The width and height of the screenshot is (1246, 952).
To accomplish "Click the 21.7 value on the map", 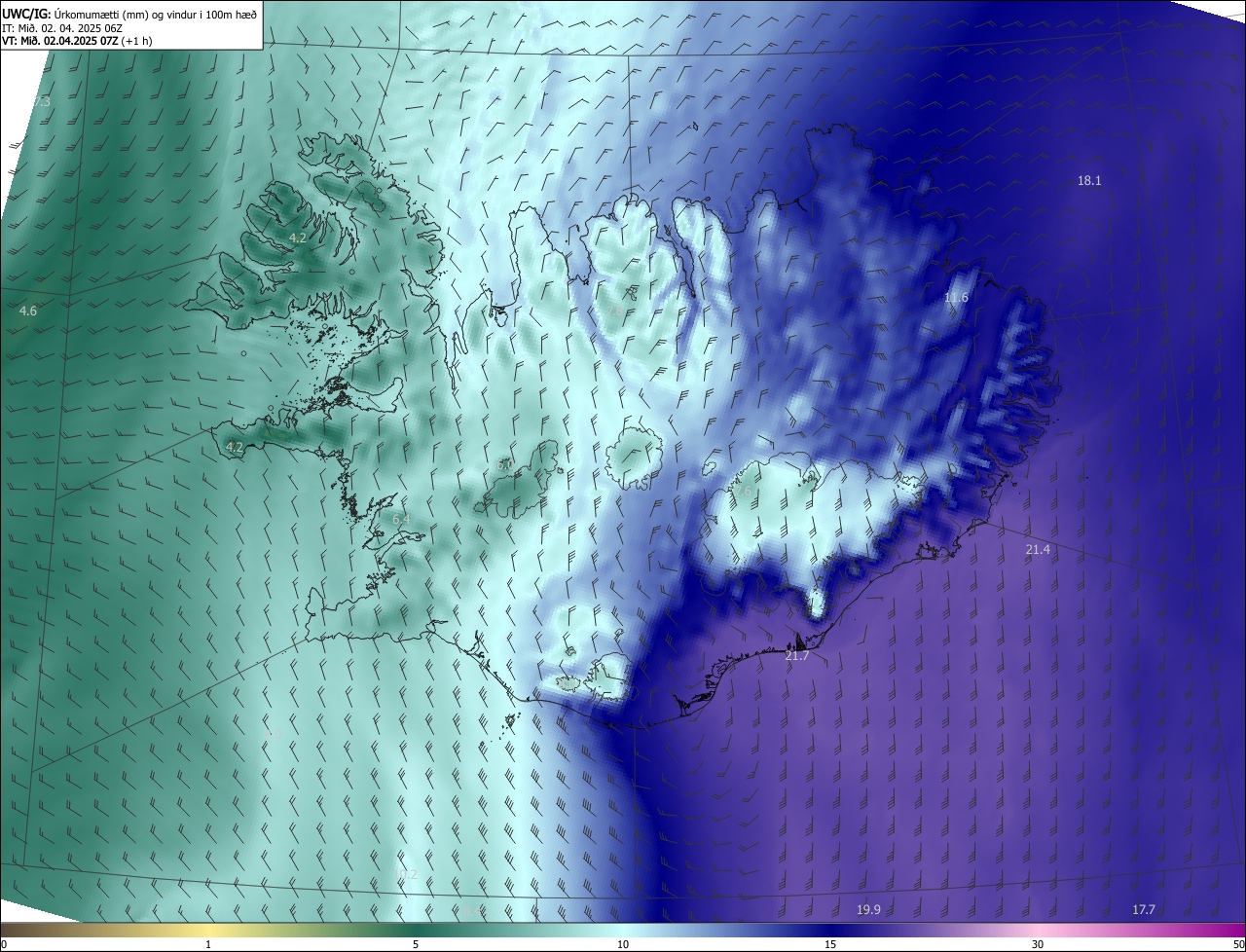I will [x=797, y=656].
